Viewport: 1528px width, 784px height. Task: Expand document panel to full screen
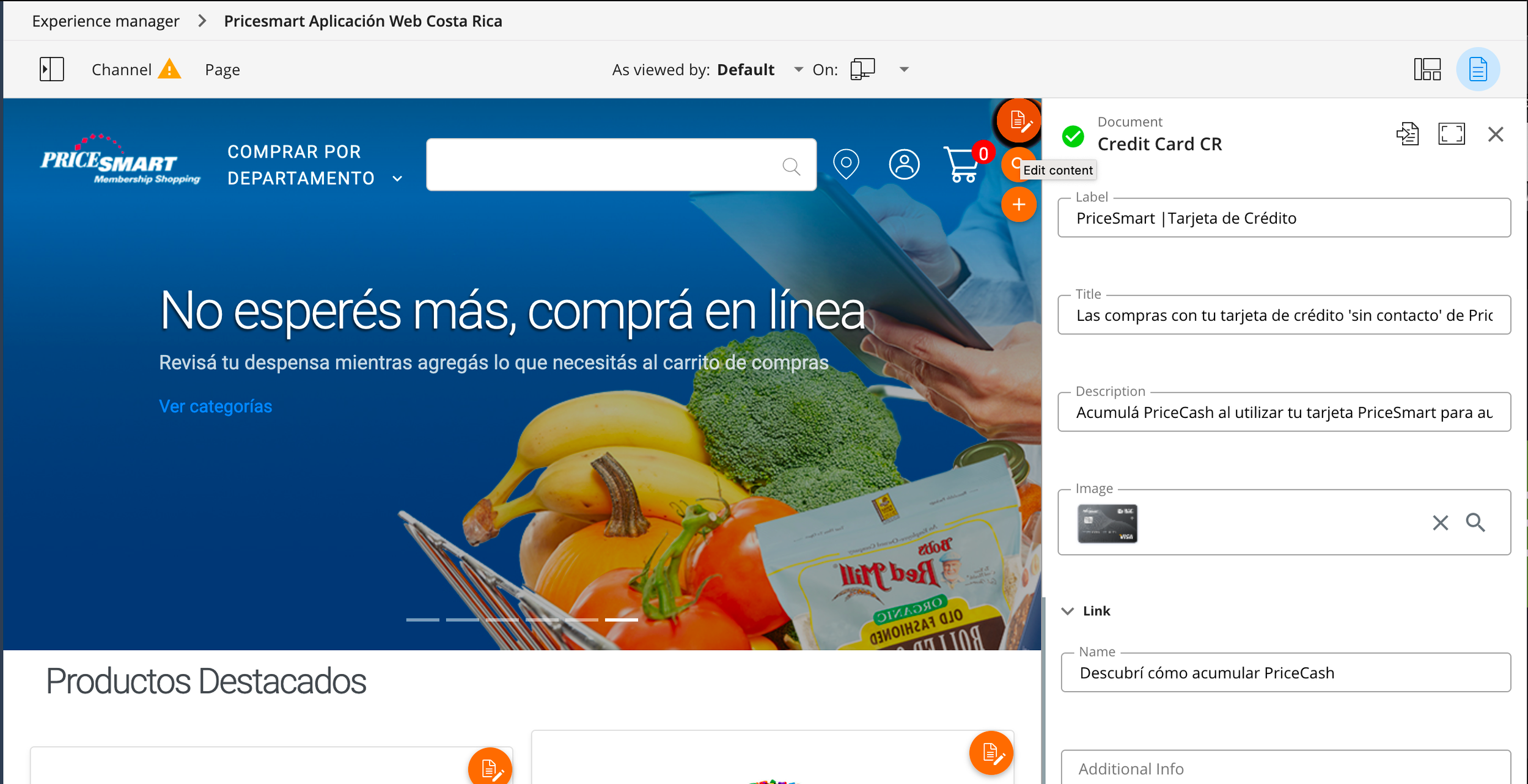1452,134
